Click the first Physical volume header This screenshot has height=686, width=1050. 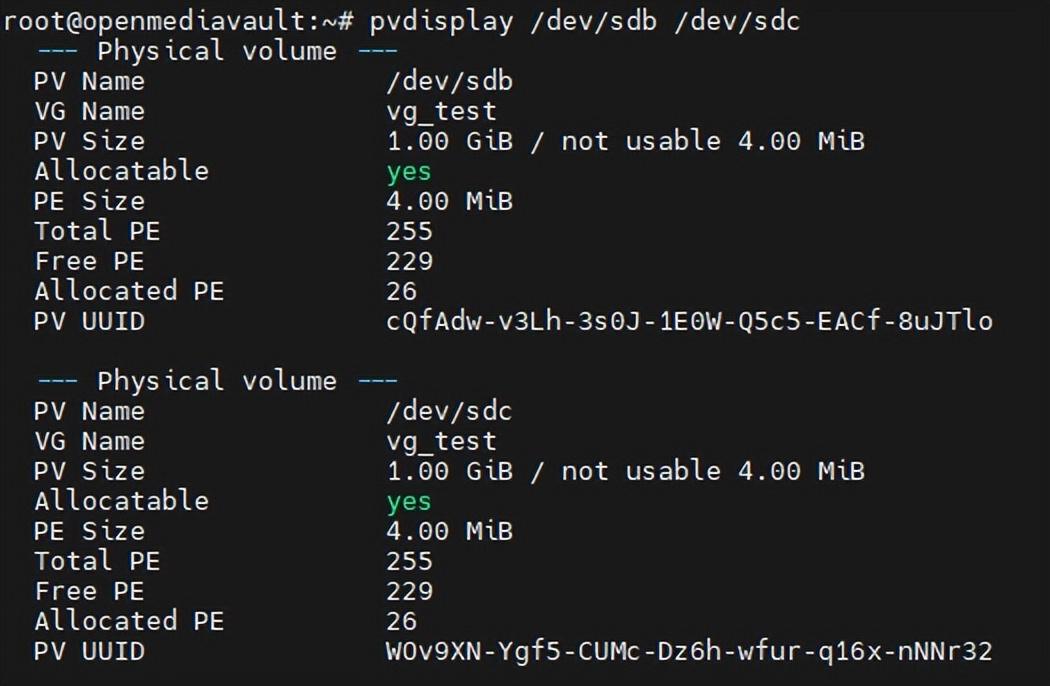[x=217, y=51]
